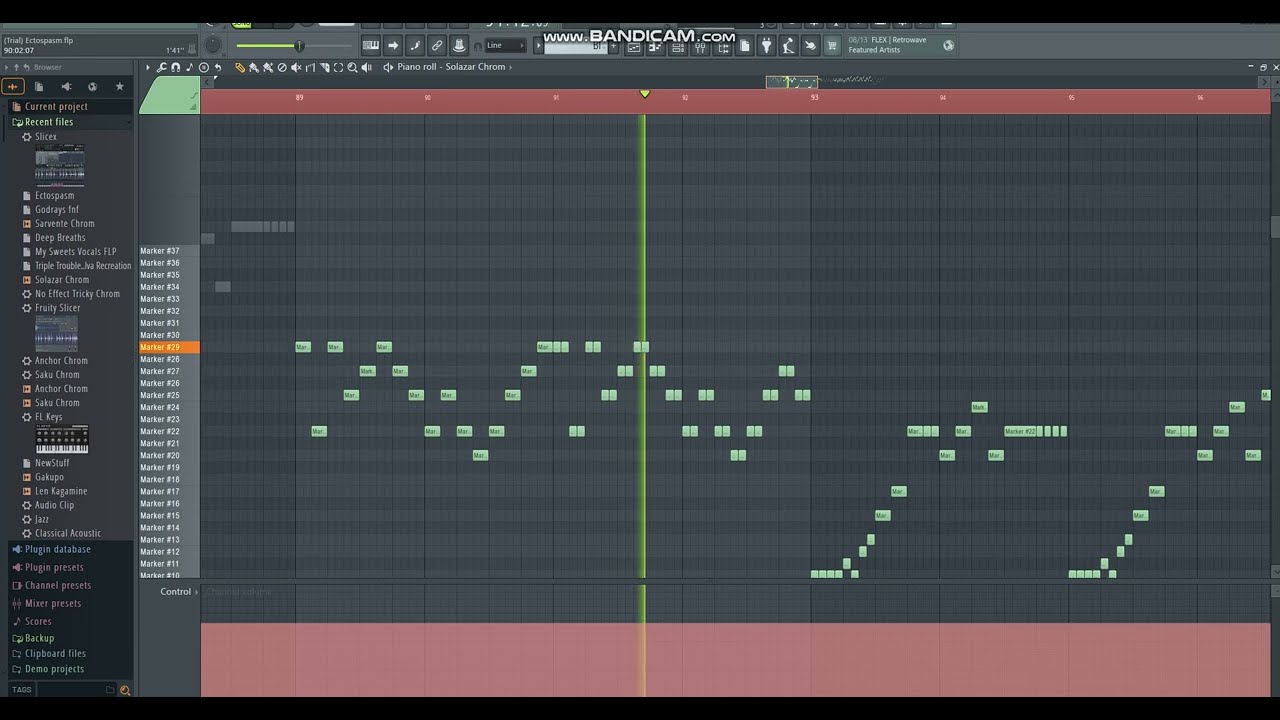Viewport: 1280px width, 720px height.
Task: Toggle the piano roll magnet snap
Action: [x=176, y=67]
